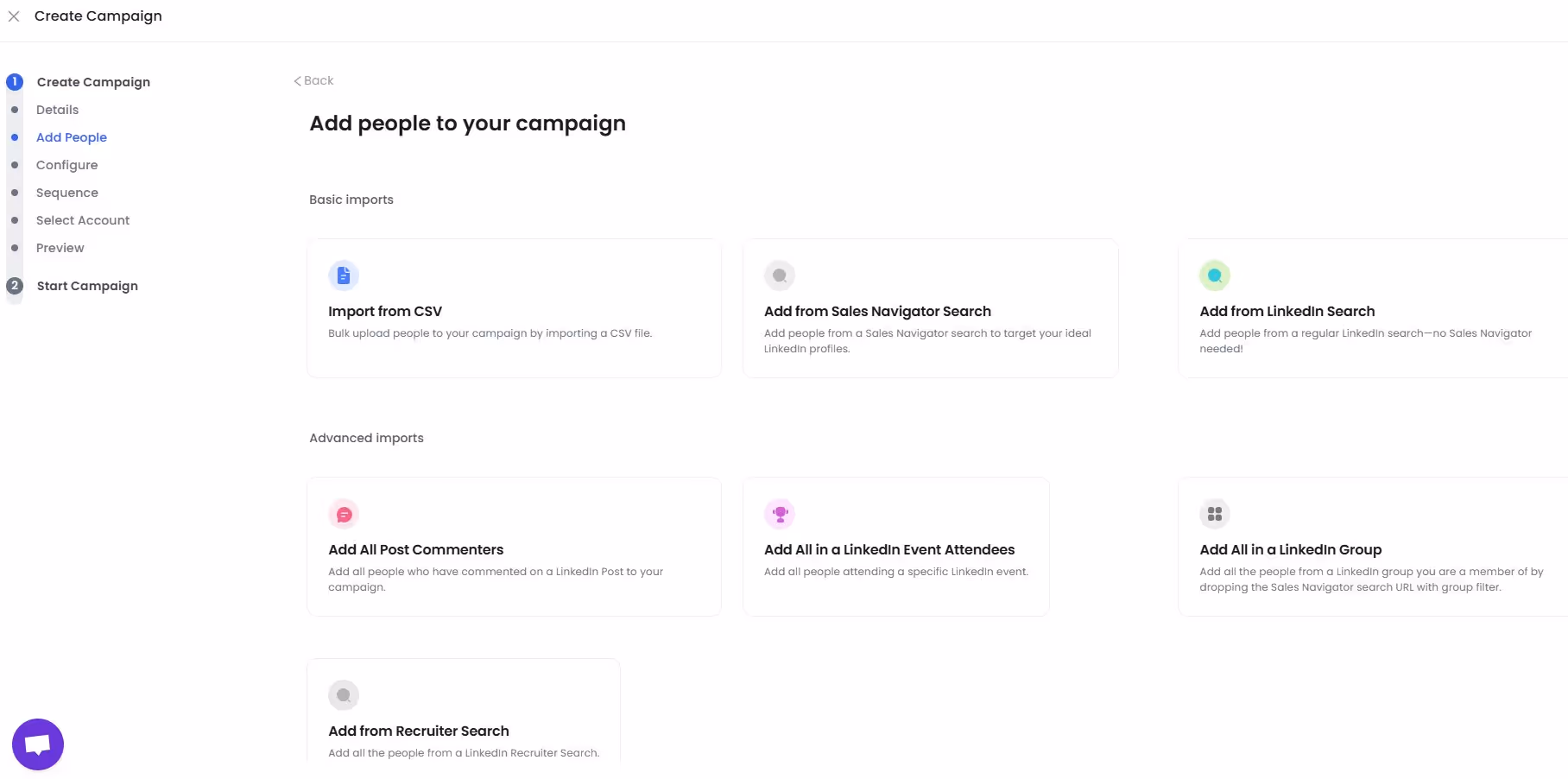Click the Back link
Screen dimensions: 1568x779
point(314,80)
